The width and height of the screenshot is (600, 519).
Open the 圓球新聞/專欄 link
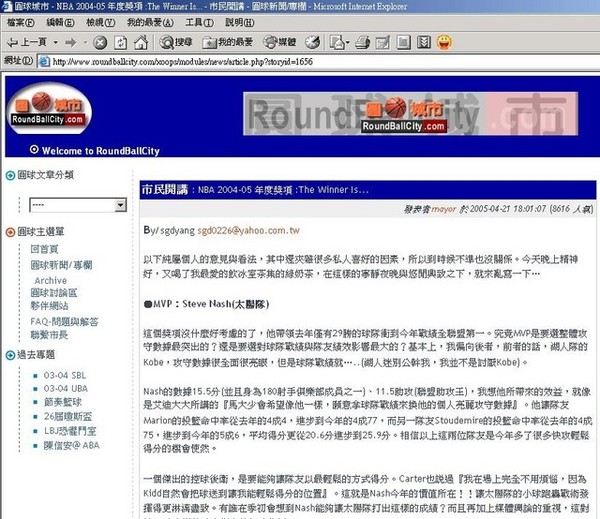pyautogui.click(x=61, y=265)
